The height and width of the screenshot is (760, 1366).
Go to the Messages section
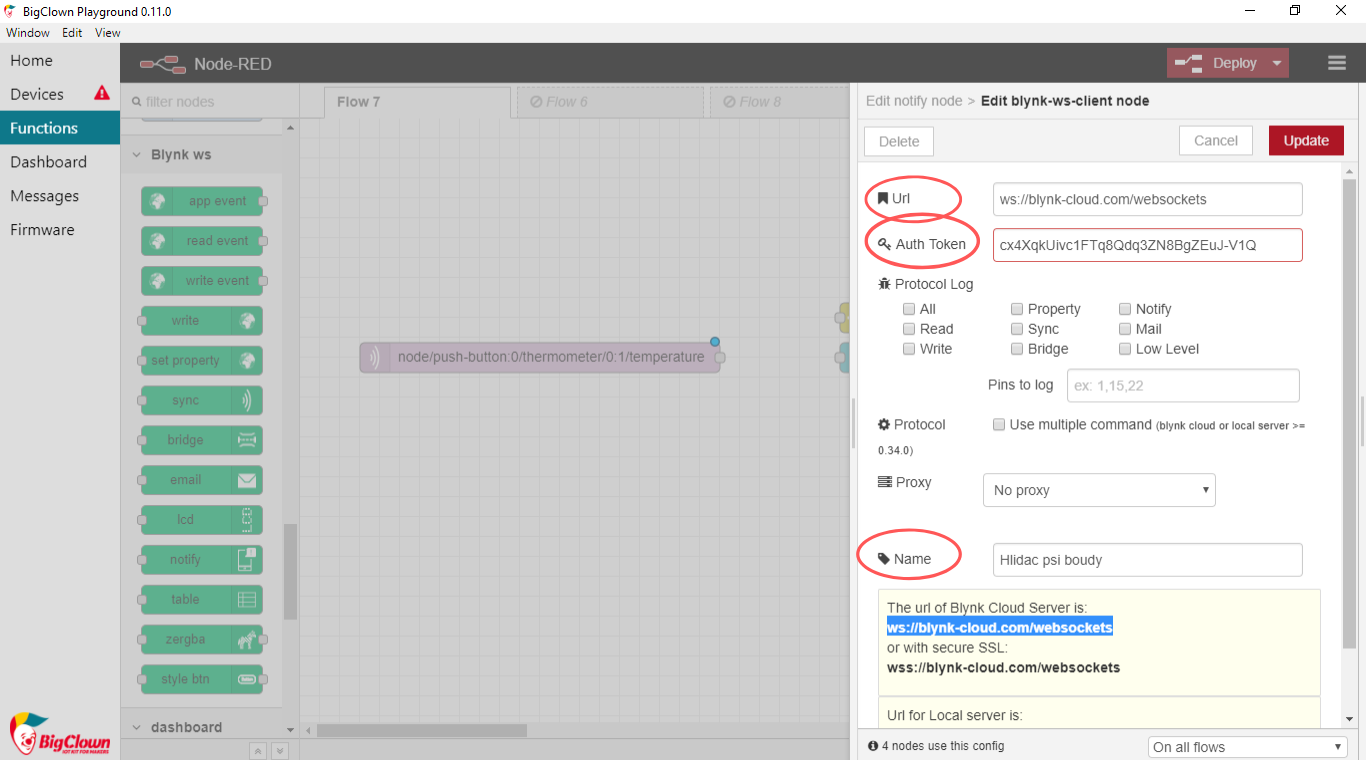[x=60, y=196]
